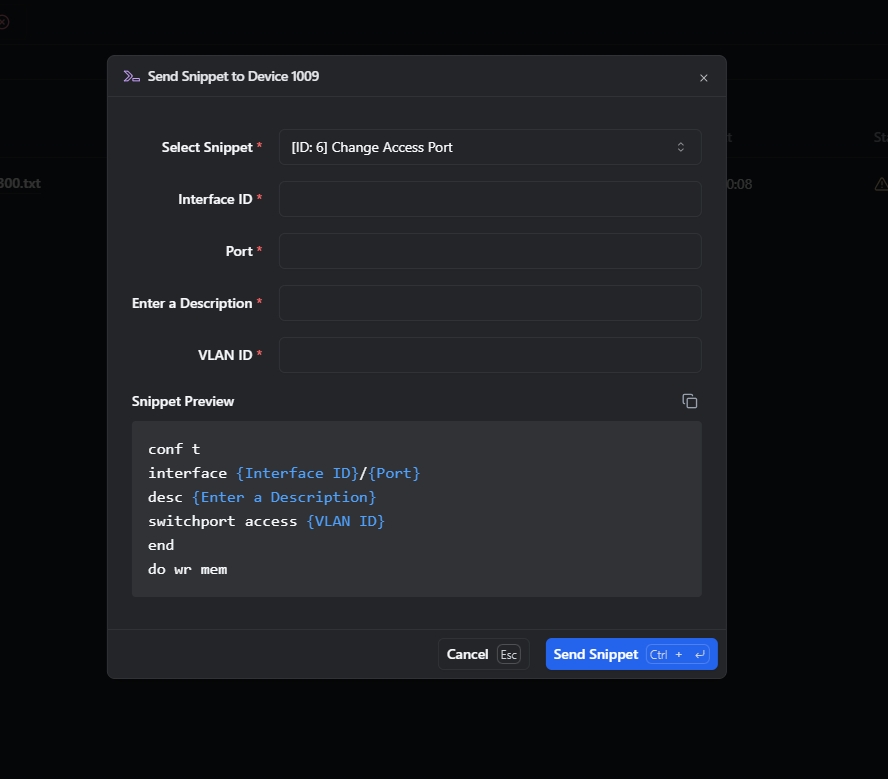The height and width of the screenshot is (779, 888).
Task: Click the 'do wr mem' line in preview
Action: tap(187, 570)
